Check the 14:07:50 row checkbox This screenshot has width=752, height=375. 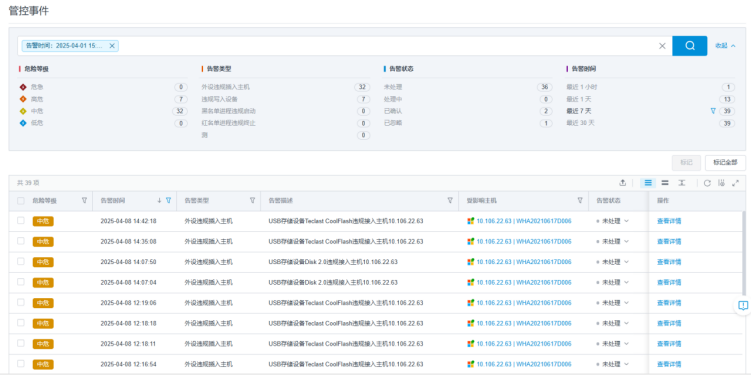click(21, 261)
